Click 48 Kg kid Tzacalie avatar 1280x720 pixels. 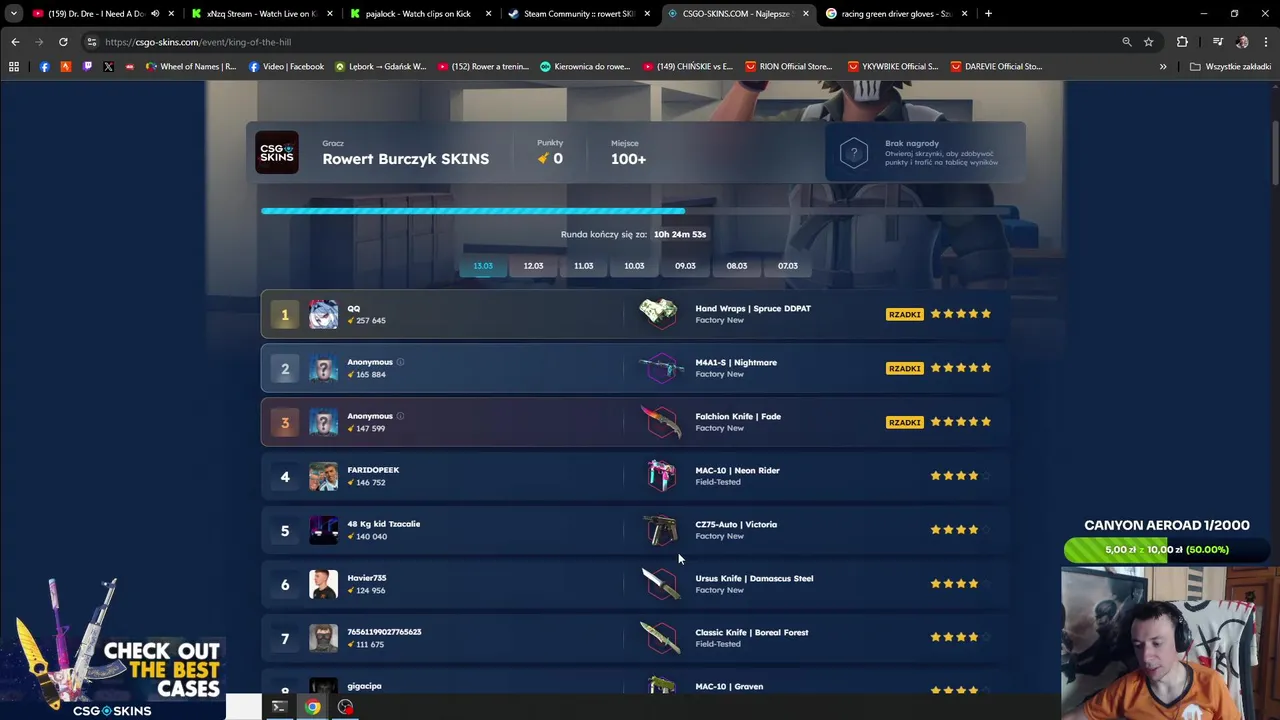[323, 530]
